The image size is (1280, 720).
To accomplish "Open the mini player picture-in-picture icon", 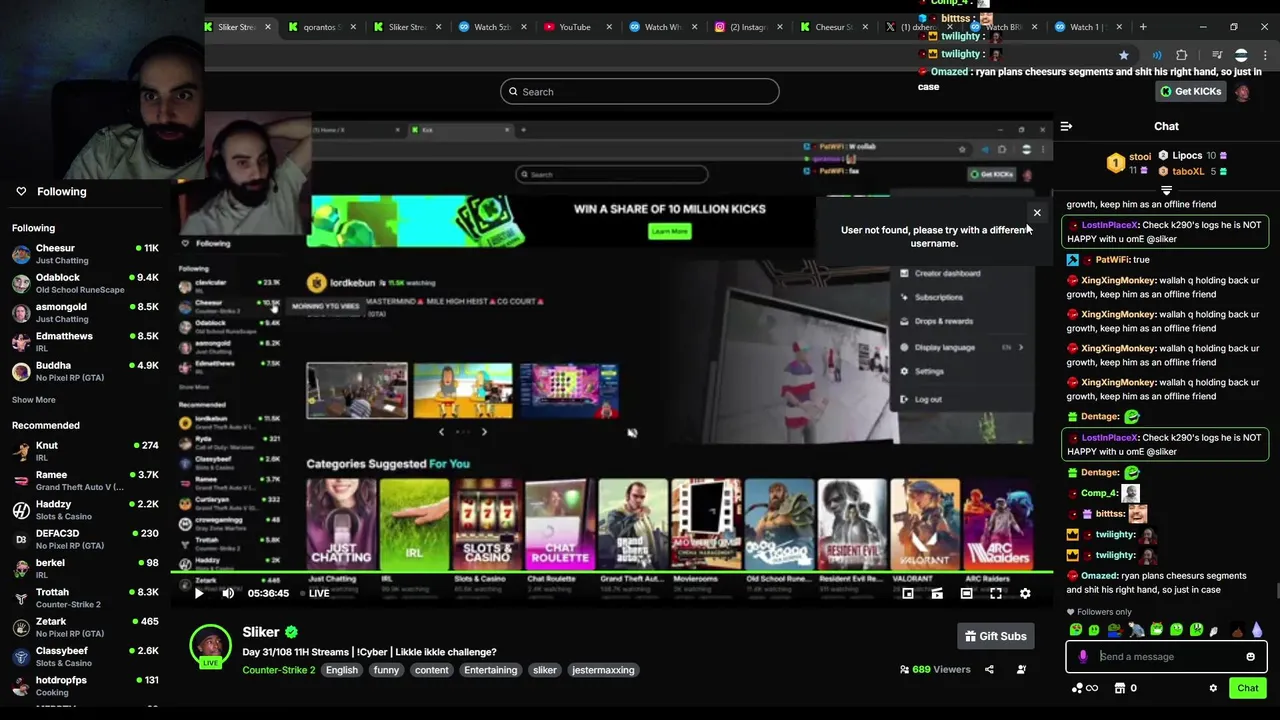I will pos(907,594).
